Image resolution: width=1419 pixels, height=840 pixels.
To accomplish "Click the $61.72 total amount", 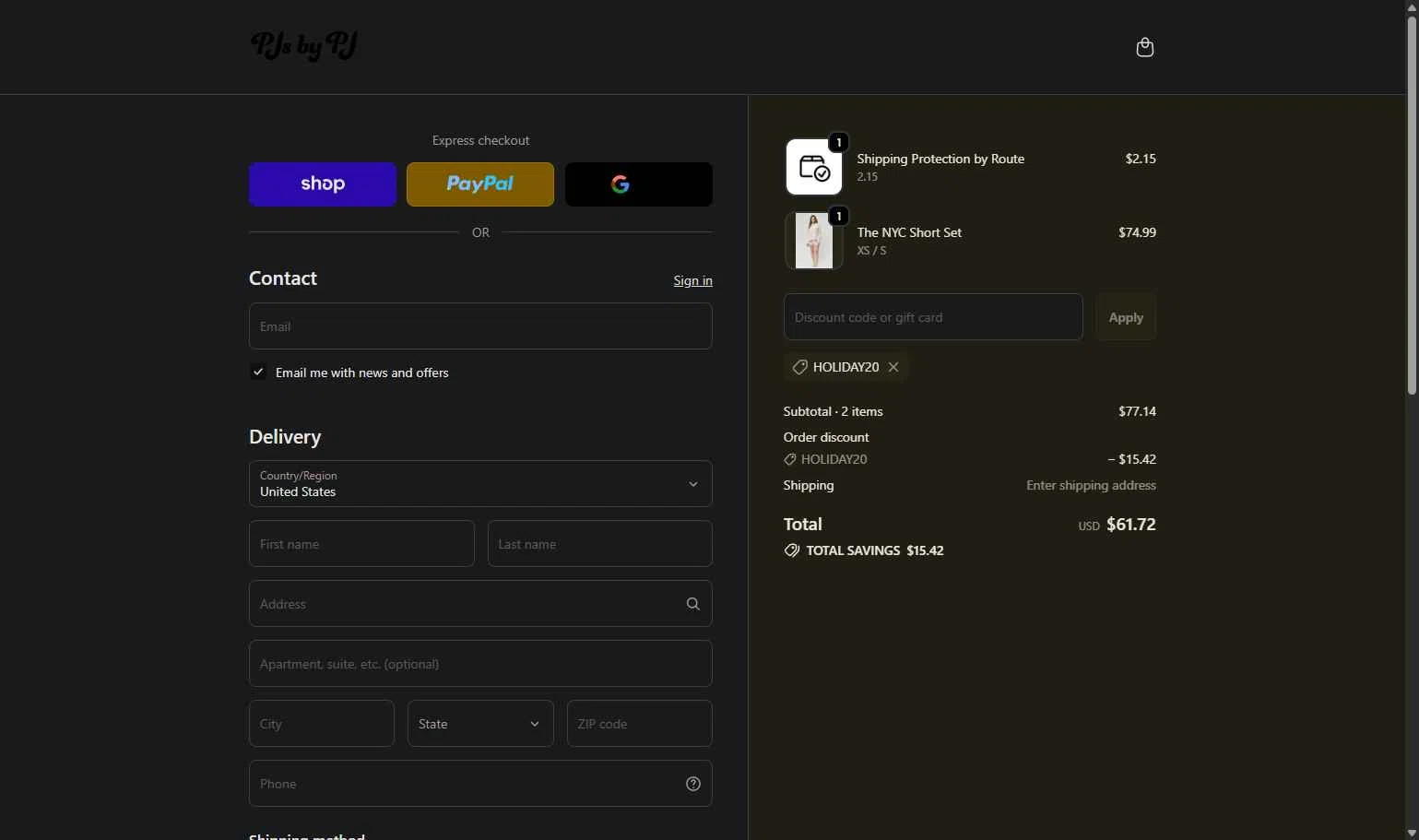I will [x=1130, y=525].
